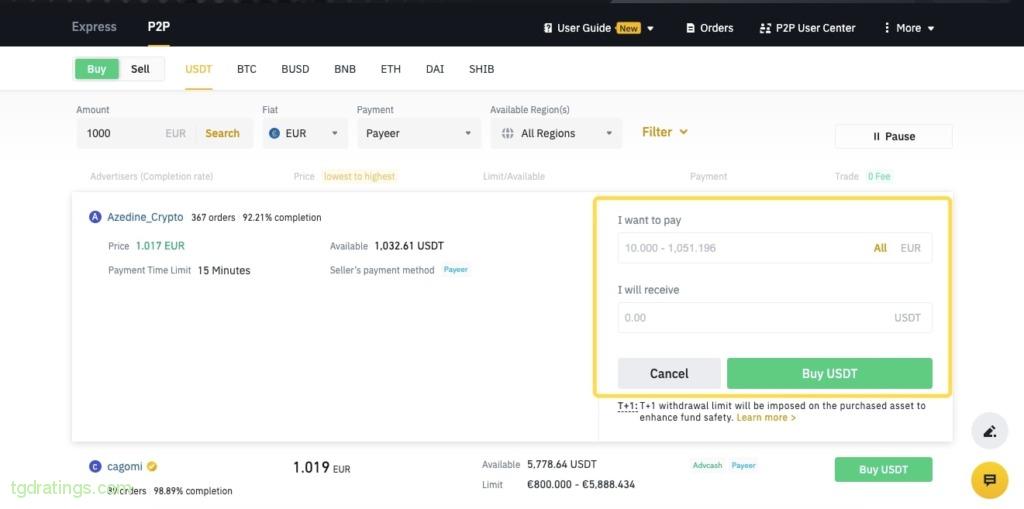This screenshot has height=509, width=1024.
Task: Click the Search amount button
Action: [222, 133]
